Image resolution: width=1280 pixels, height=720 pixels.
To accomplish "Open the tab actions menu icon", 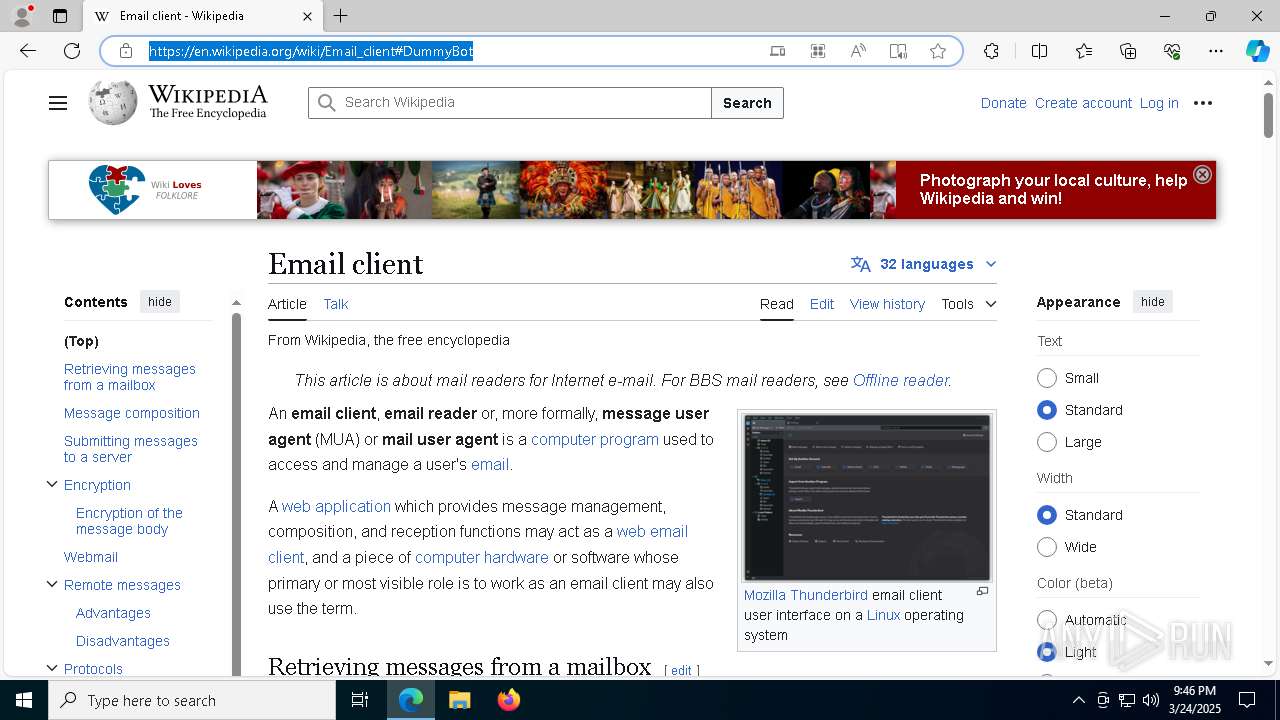I will click(x=60, y=16).
